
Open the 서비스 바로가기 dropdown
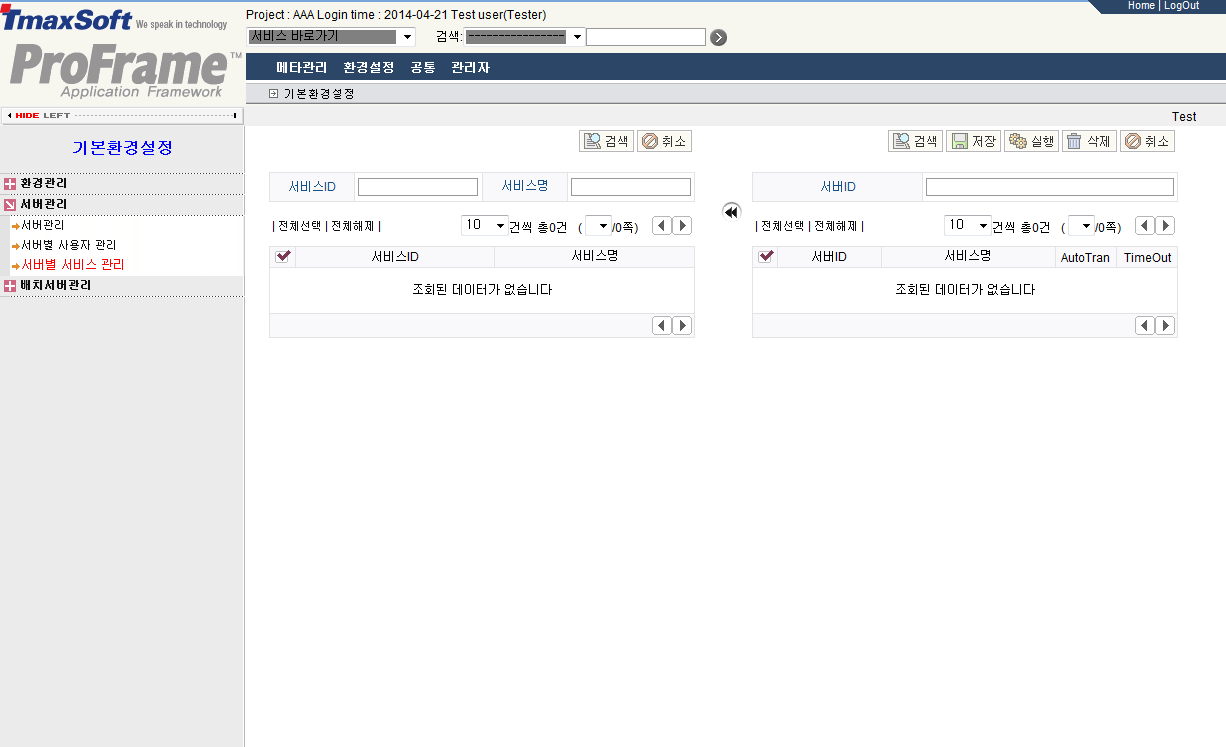pos(331,37)
